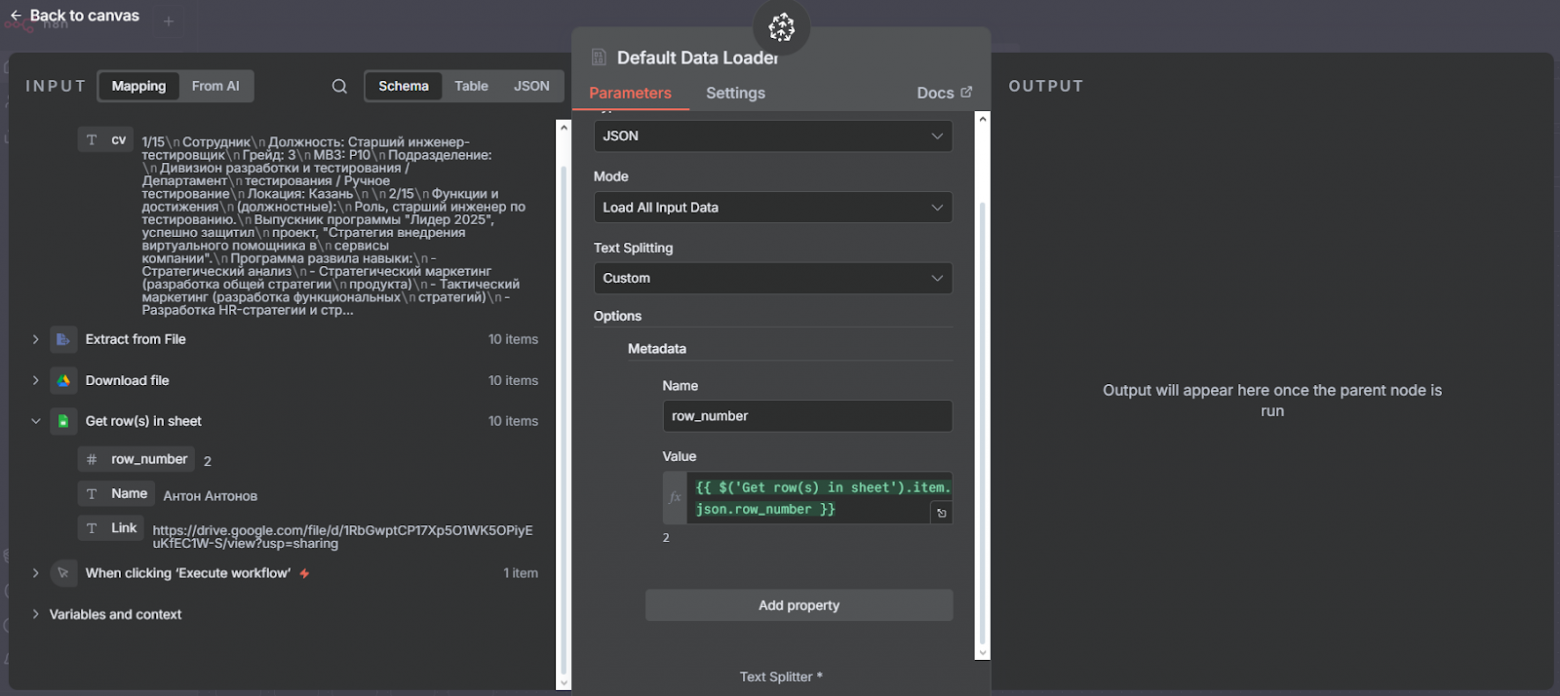This screenshot has height=696, width=1560.
Task: Click the Google Sheets Get row(s) icon
Action: click(63, 422)
